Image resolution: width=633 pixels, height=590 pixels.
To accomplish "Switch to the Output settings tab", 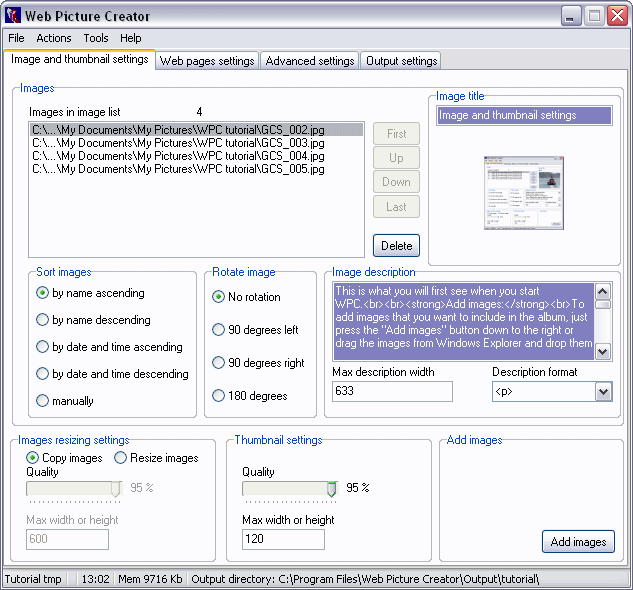I will [401, 61].
